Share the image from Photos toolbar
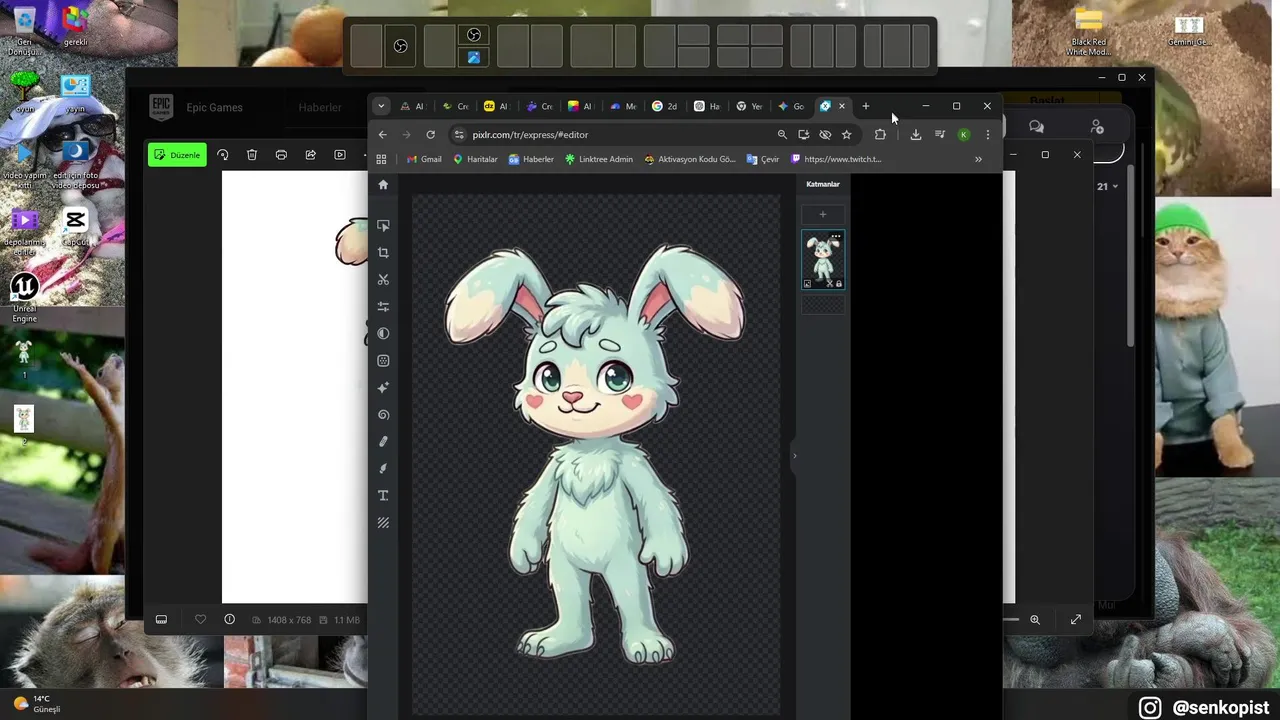This screenshot has width=1280, height=720. 311,155
